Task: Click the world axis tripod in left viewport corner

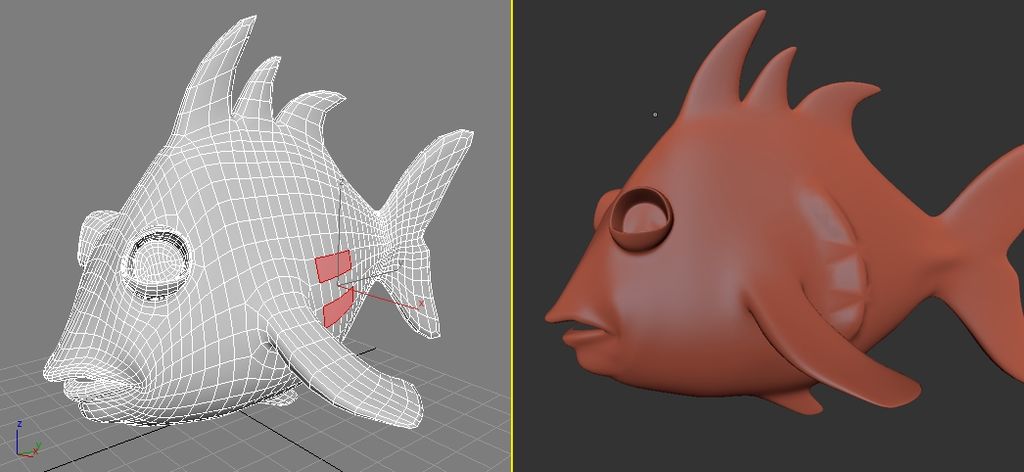Action: tap(27, 439)
